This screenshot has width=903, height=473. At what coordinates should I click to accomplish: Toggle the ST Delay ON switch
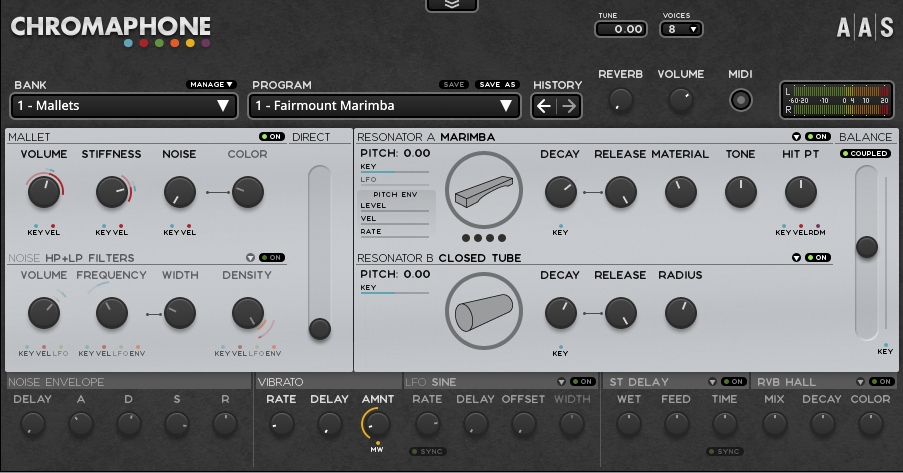click(734, 381)
